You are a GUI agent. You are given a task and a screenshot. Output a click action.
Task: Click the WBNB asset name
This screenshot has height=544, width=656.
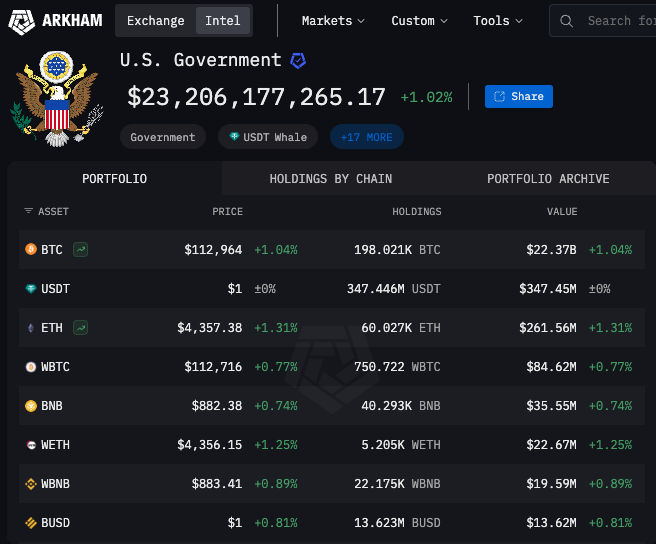click(x=55, y=484)
